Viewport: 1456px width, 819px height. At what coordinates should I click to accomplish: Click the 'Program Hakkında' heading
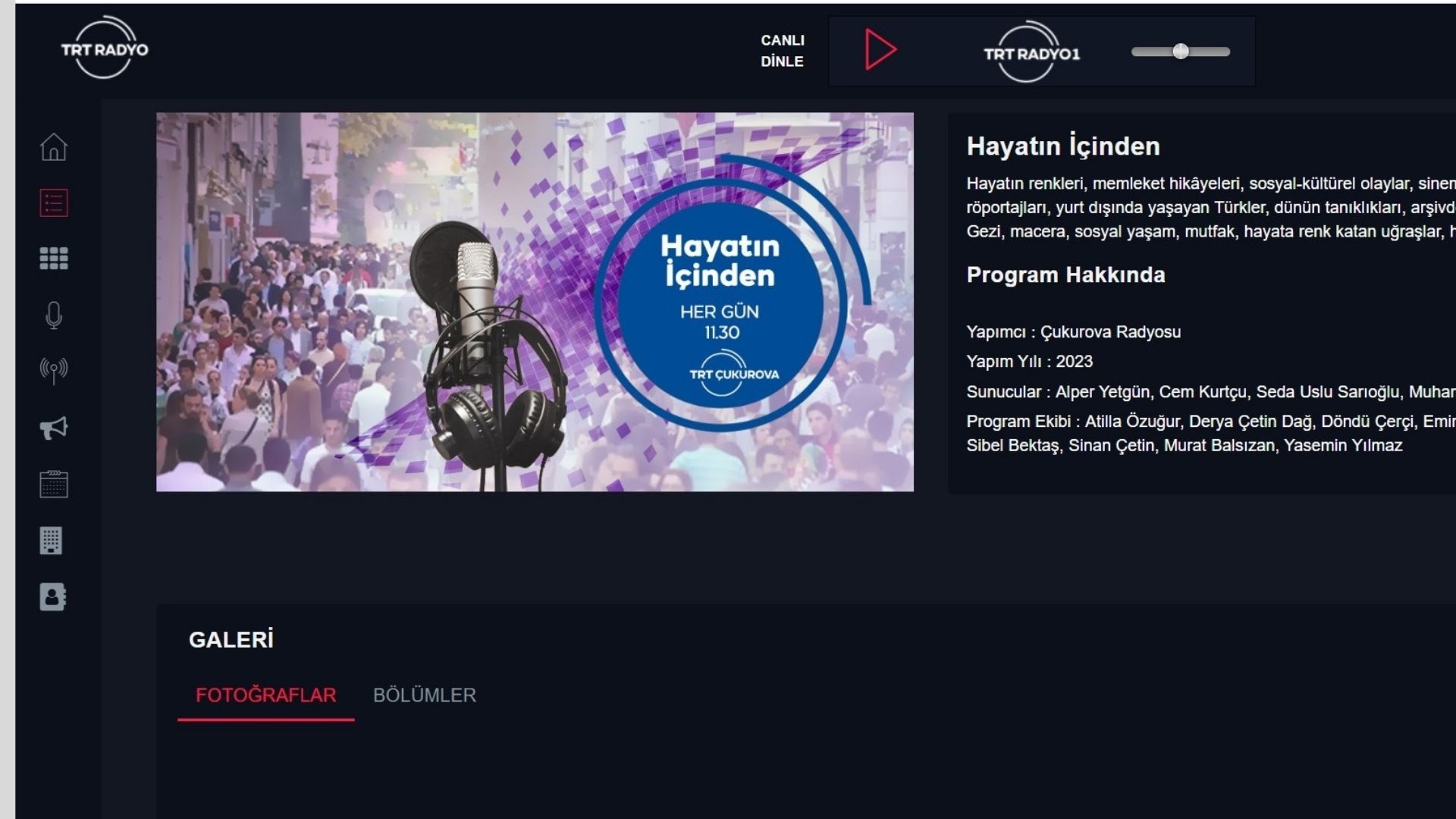tap(1065, 275)
